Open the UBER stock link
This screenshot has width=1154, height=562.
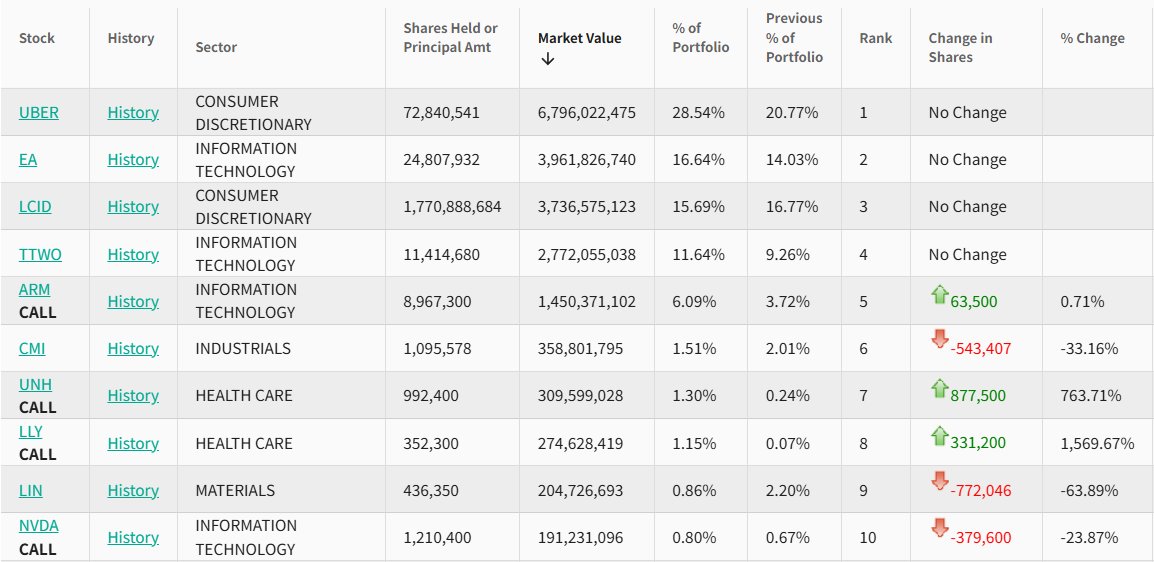[39, 112]
